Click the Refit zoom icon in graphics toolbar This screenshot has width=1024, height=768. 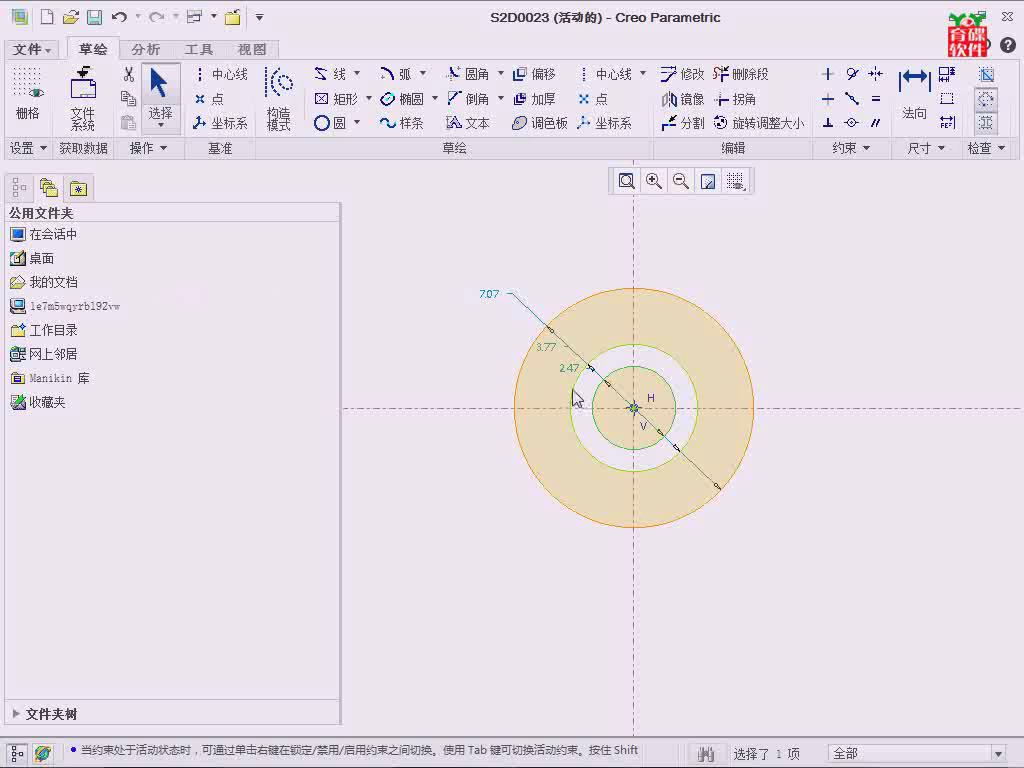(x=626, y=181)
